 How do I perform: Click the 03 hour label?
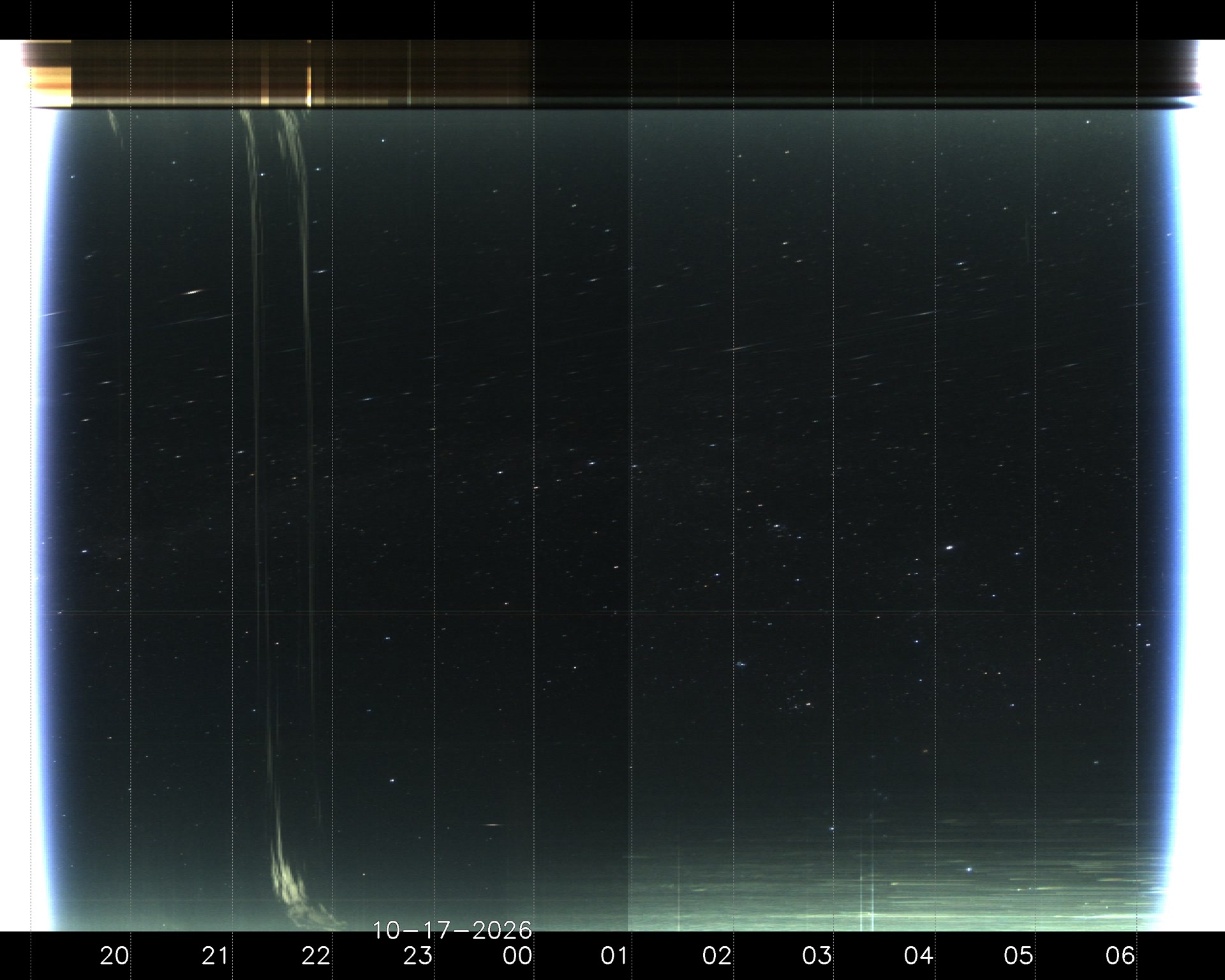tap(817, 955)
